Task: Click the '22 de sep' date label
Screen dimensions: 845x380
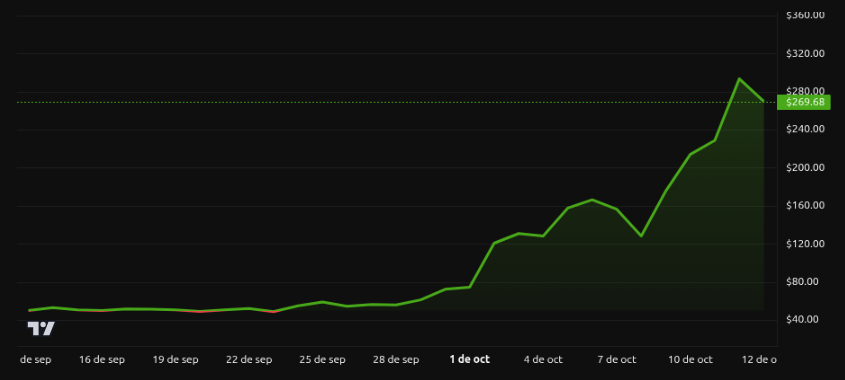Action: (x=249, y=360)
